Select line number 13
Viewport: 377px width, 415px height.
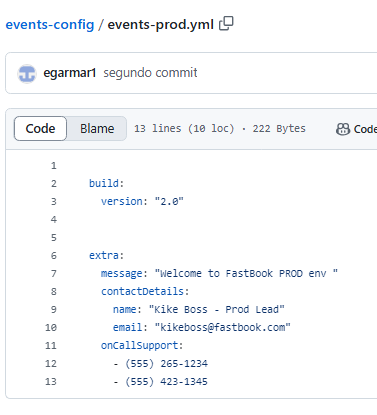coord(51,382)
